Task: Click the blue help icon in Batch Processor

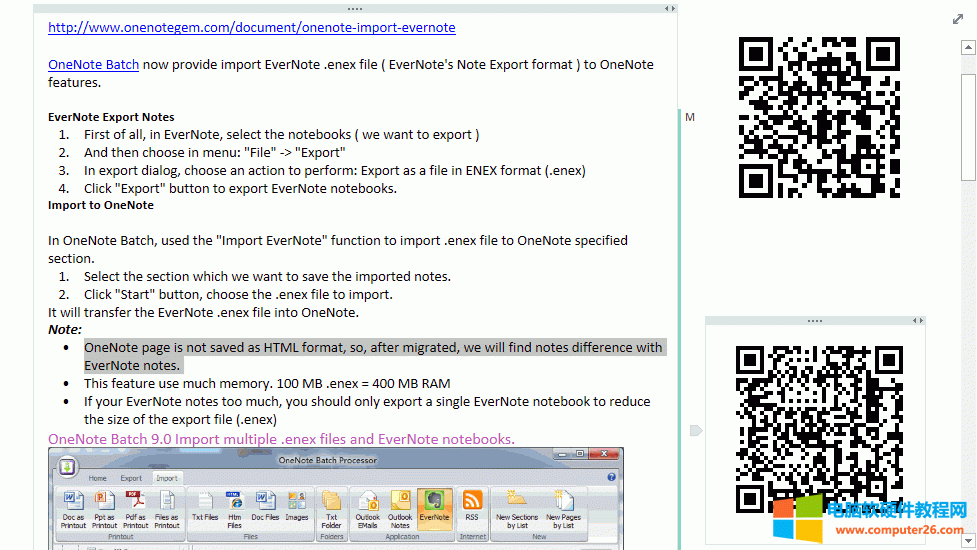Action: (x=612, y=477)
